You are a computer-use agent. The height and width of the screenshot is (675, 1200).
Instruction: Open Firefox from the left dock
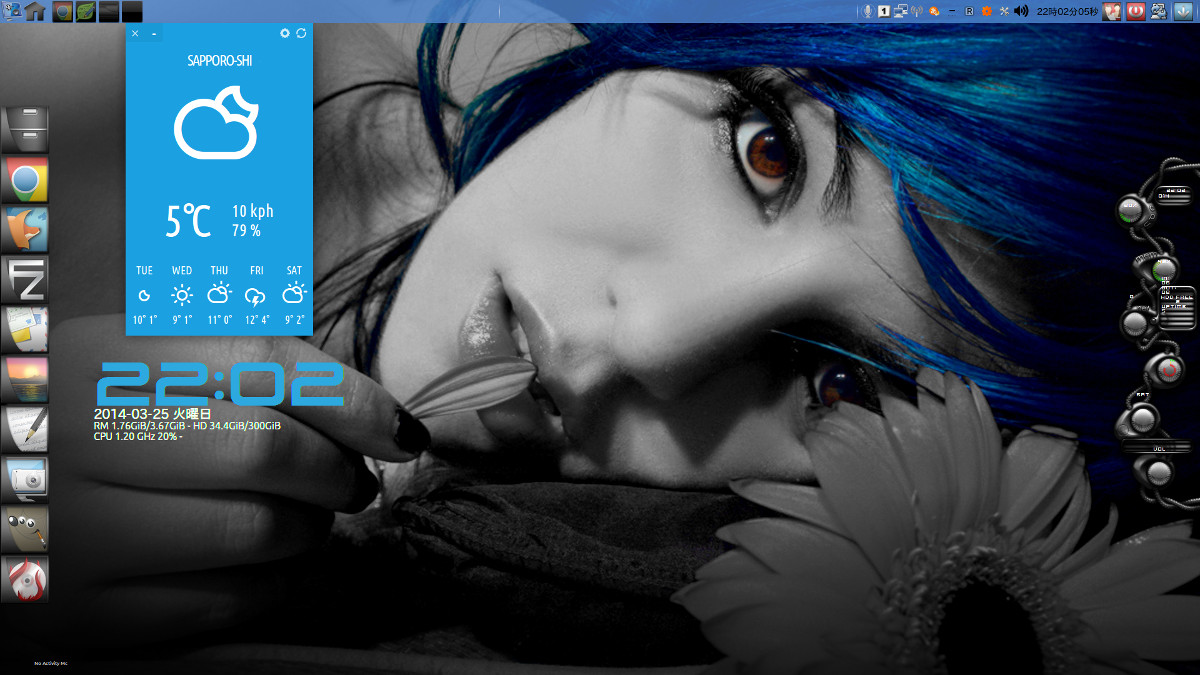point(24,230)
